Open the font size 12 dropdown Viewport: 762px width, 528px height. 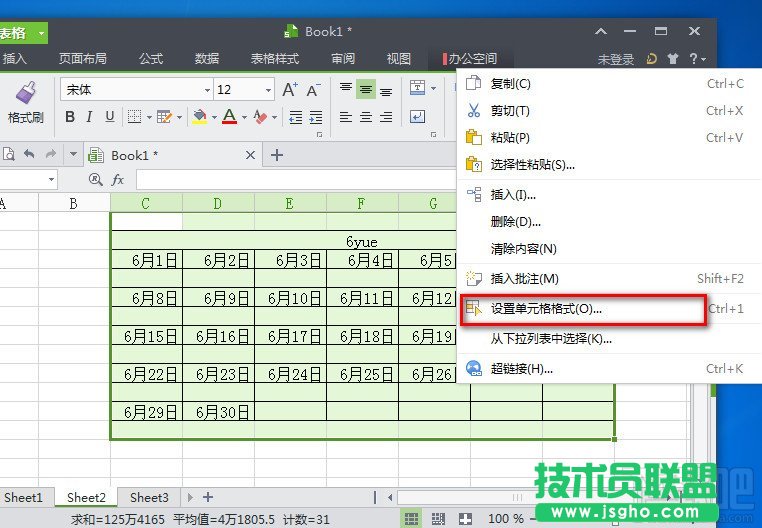coord(268,90)
